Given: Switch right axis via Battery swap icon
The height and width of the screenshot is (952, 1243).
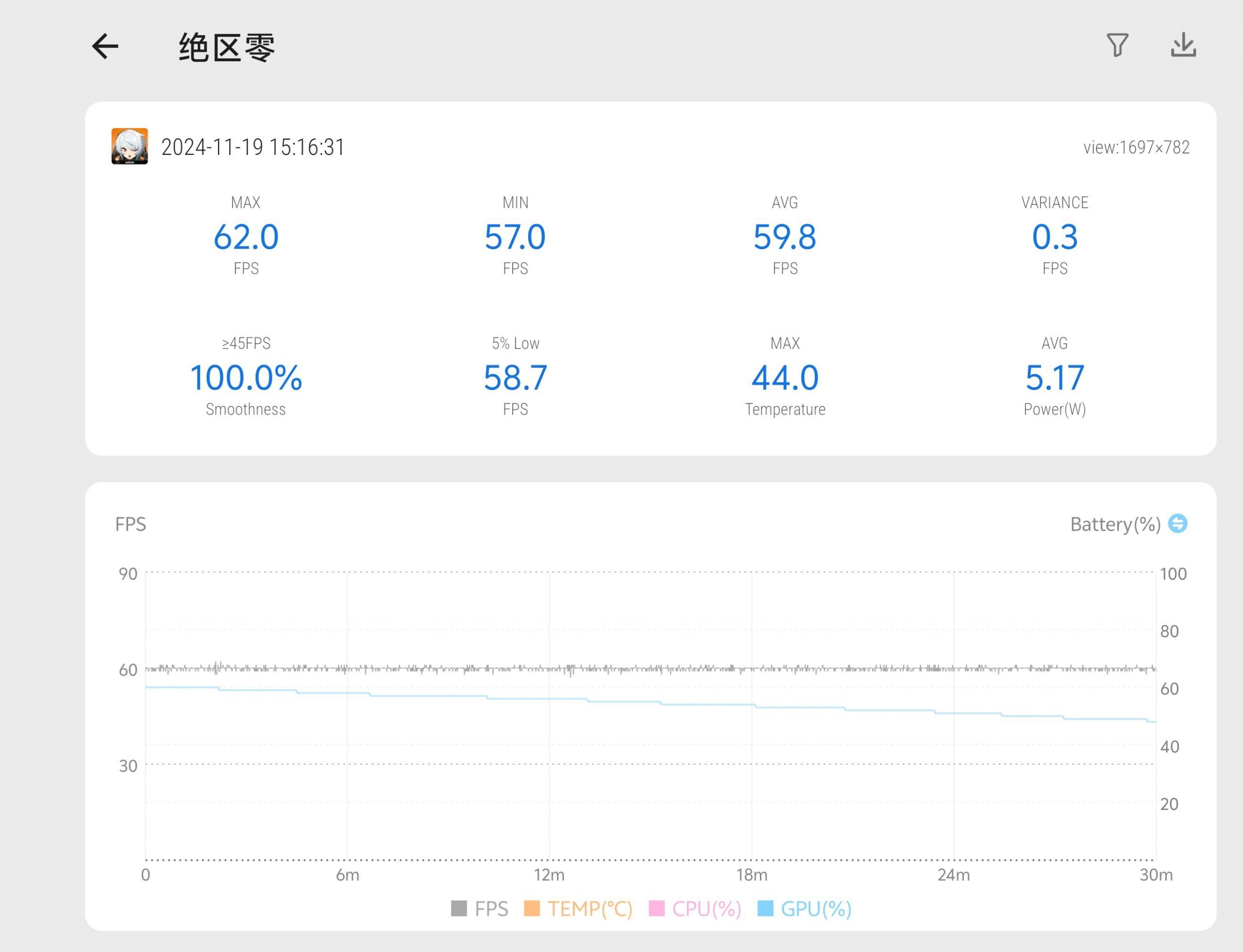Looking at the screenshot, I should click(1178, 524).
